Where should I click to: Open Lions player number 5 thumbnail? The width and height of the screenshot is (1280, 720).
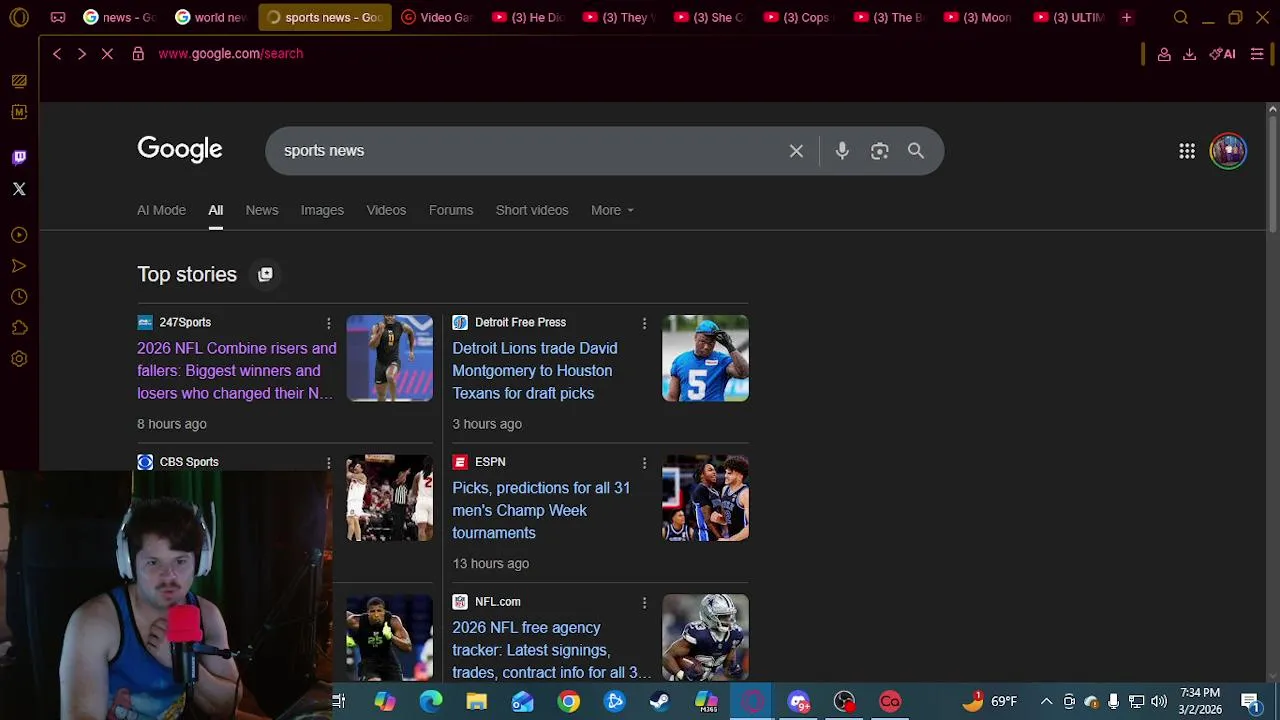[705, 358]
